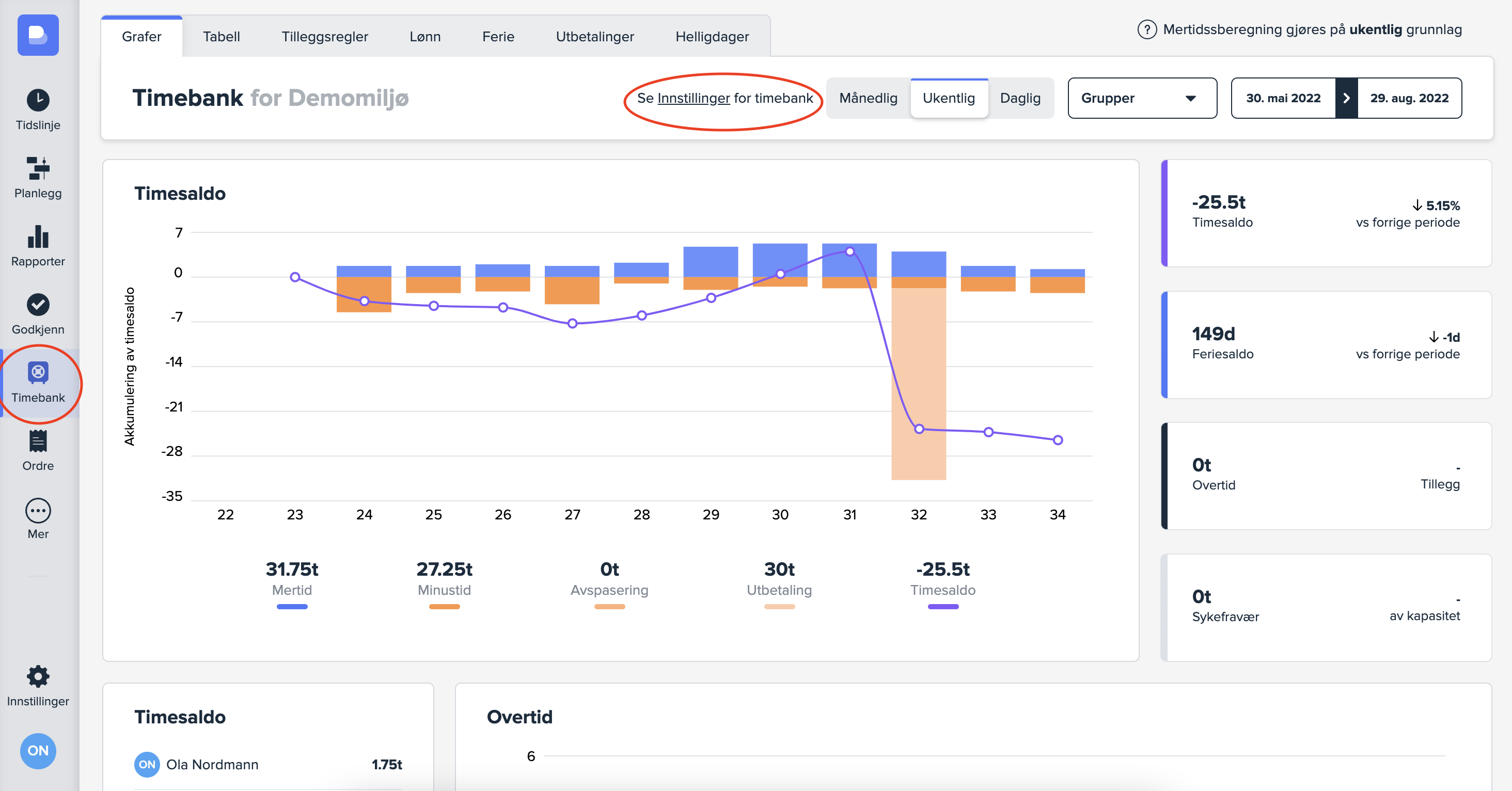Screen dimensions: 1512x791
Task: Open the Ordre receipt icon
Action: click(x=38, y=441)
